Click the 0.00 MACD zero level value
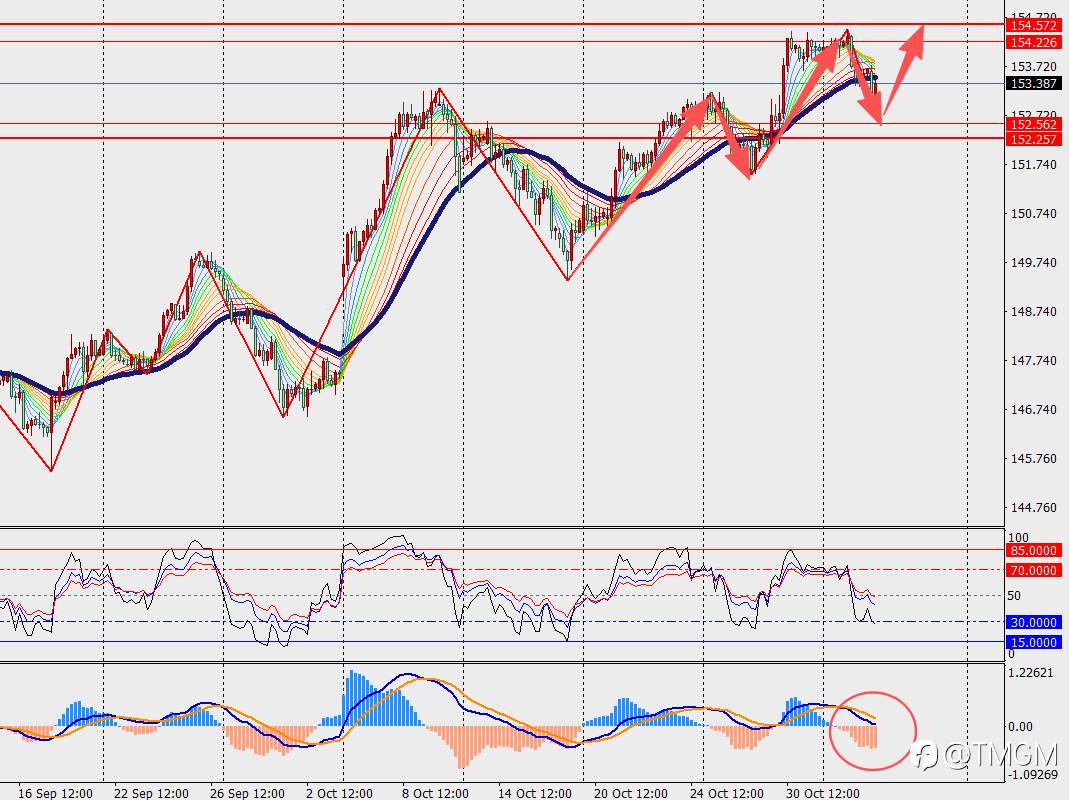The image size is (1069, 800). point(1020,727)
